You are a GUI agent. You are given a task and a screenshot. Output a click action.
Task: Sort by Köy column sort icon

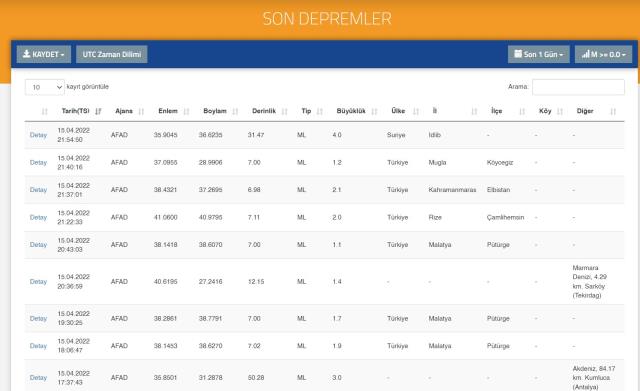[560, 111]
